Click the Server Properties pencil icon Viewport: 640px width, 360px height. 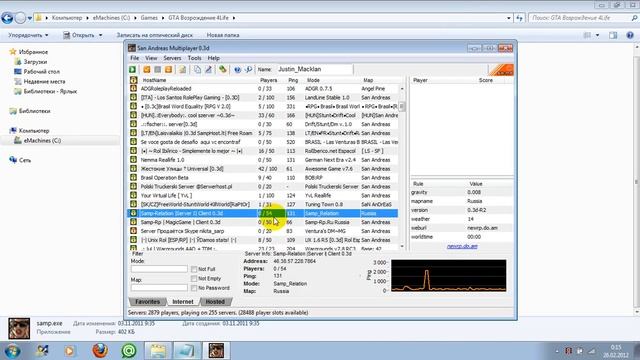(209, 70)
